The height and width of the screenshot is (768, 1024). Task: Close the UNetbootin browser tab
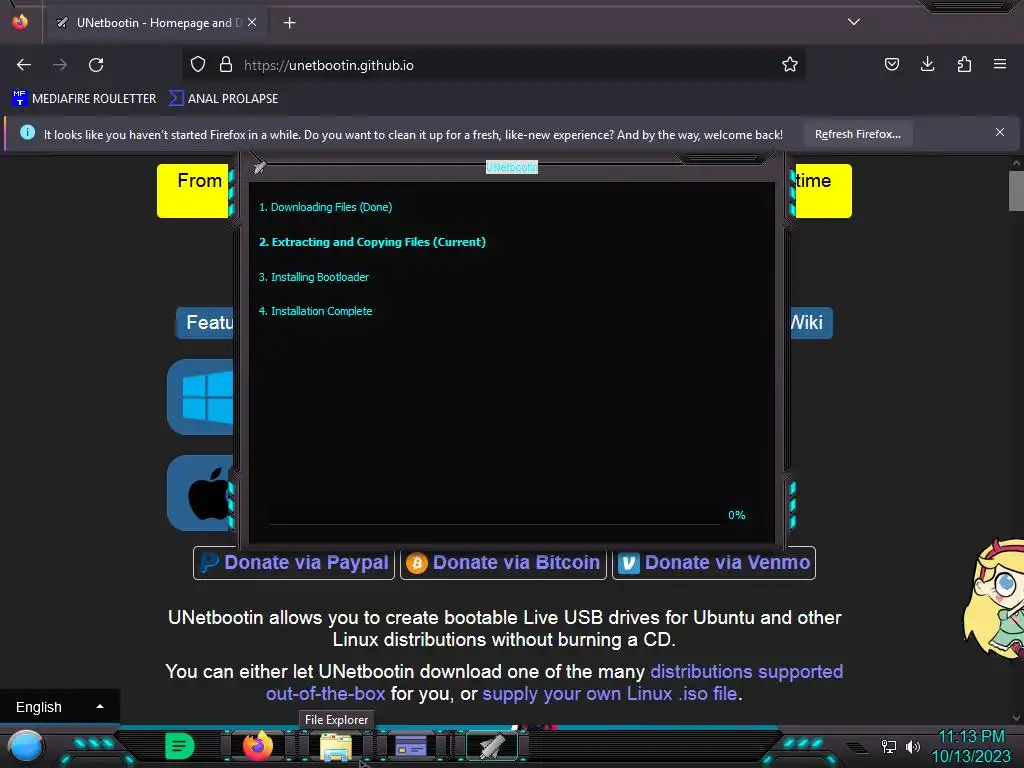point(252,22)
